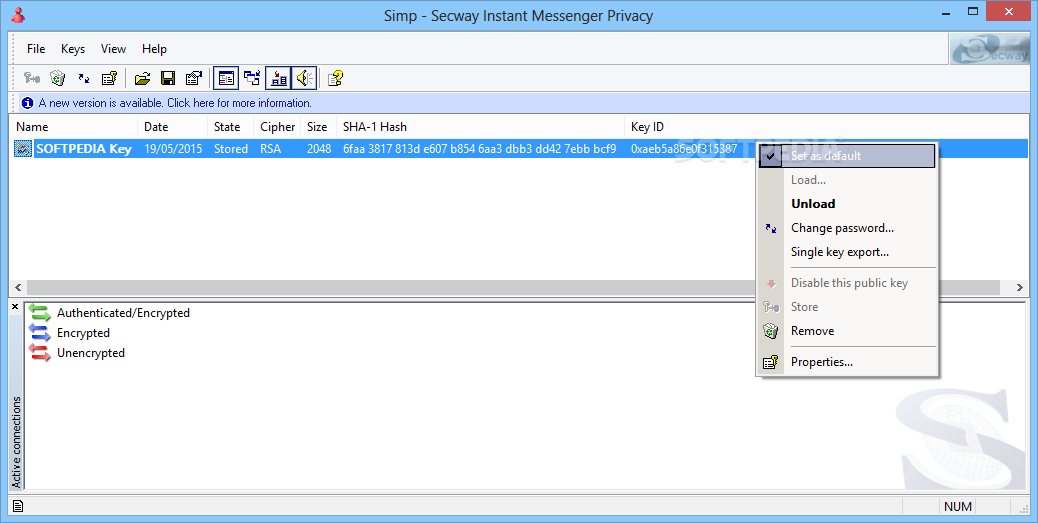
Task: Open the View menu
Action: (113, 49)
